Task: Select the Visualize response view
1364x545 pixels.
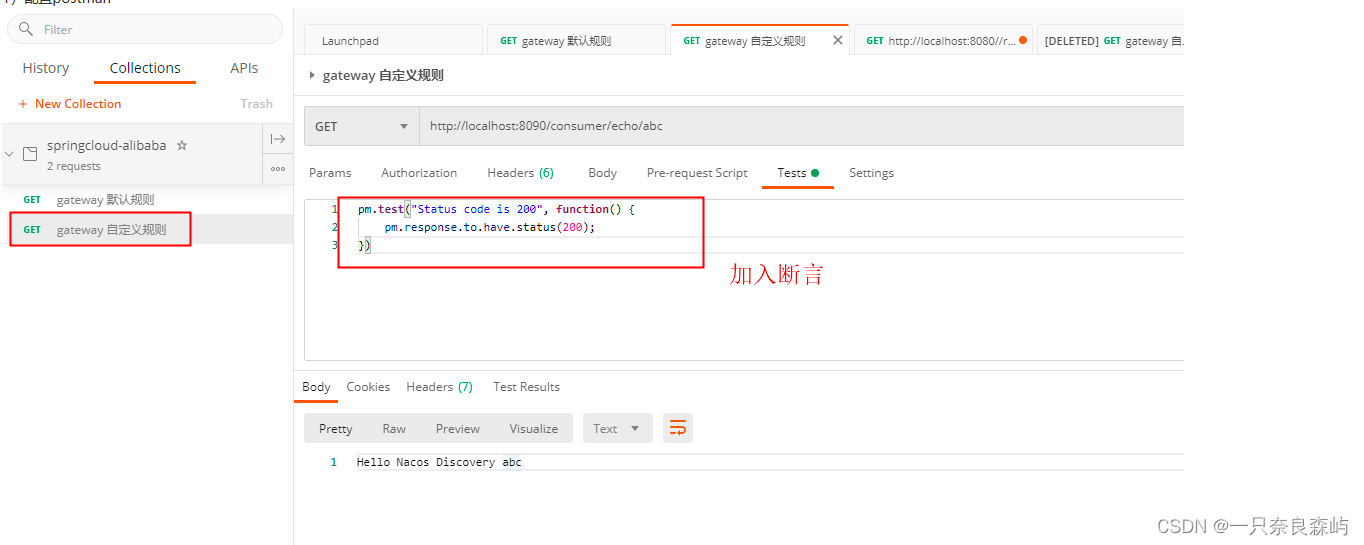Action: (534, 428)
